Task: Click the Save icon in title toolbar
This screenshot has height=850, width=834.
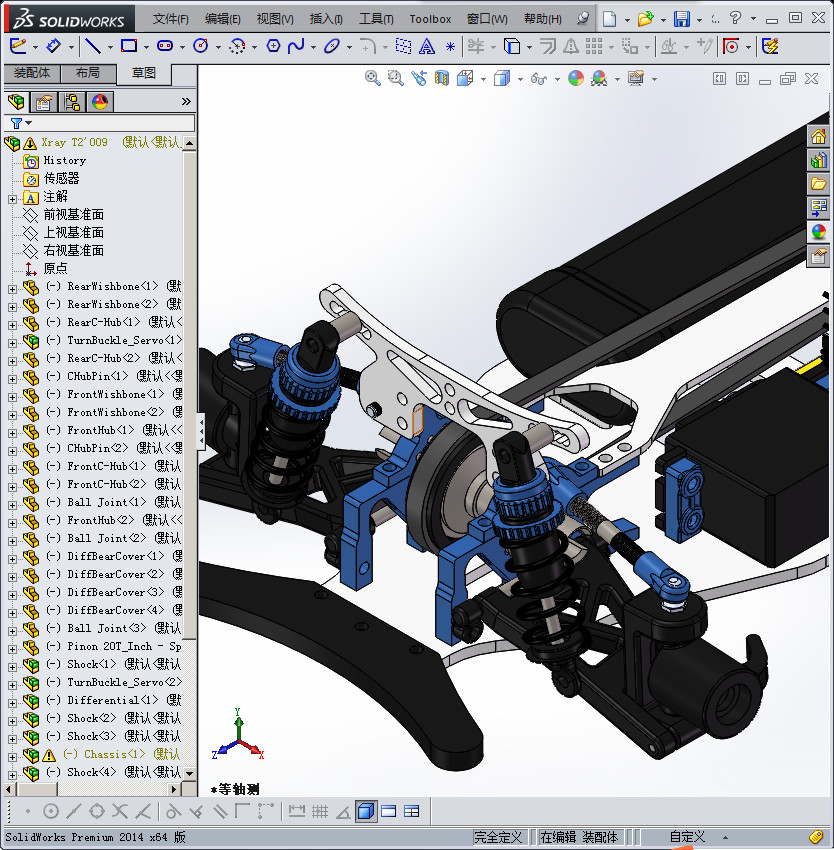Action: [682, 19]
